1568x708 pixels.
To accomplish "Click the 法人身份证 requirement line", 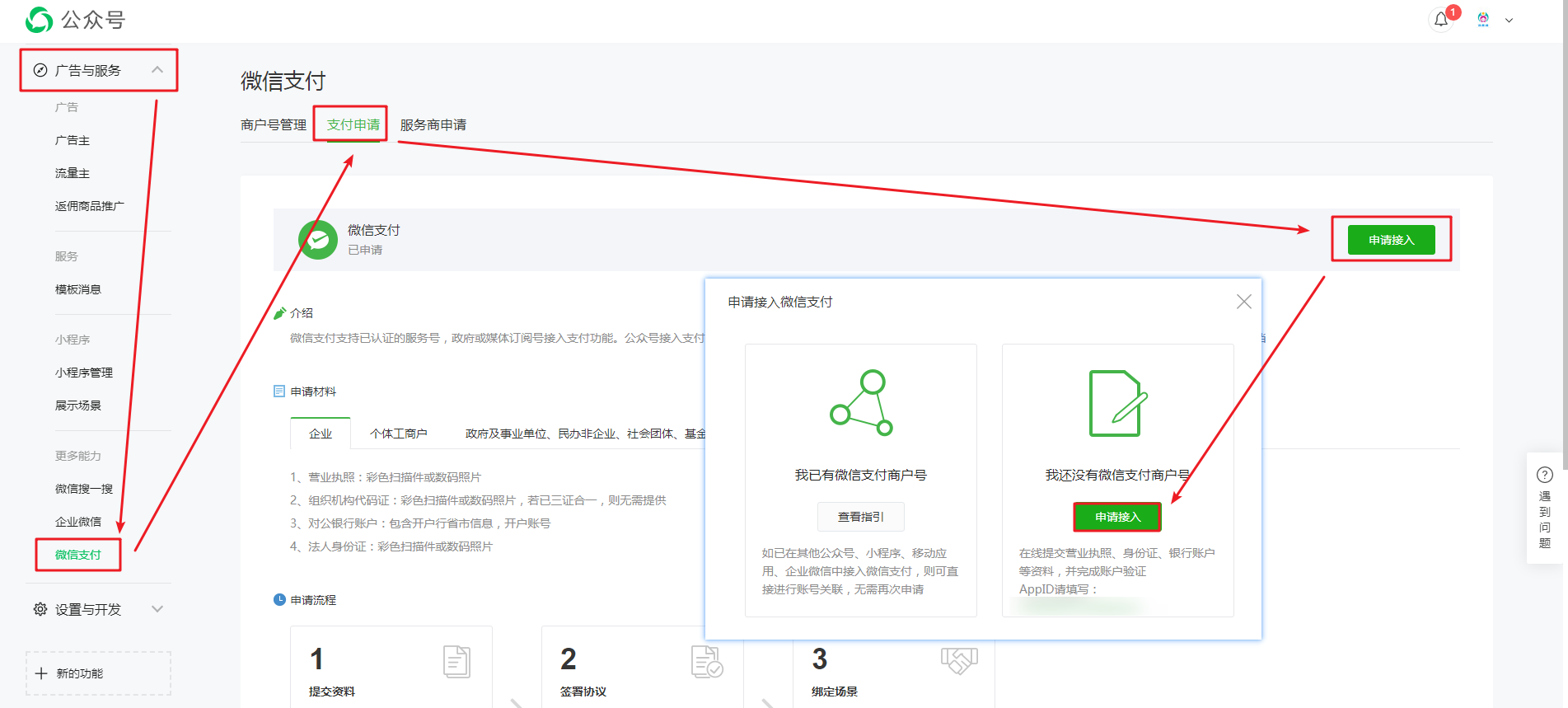I will pos(391,546).
